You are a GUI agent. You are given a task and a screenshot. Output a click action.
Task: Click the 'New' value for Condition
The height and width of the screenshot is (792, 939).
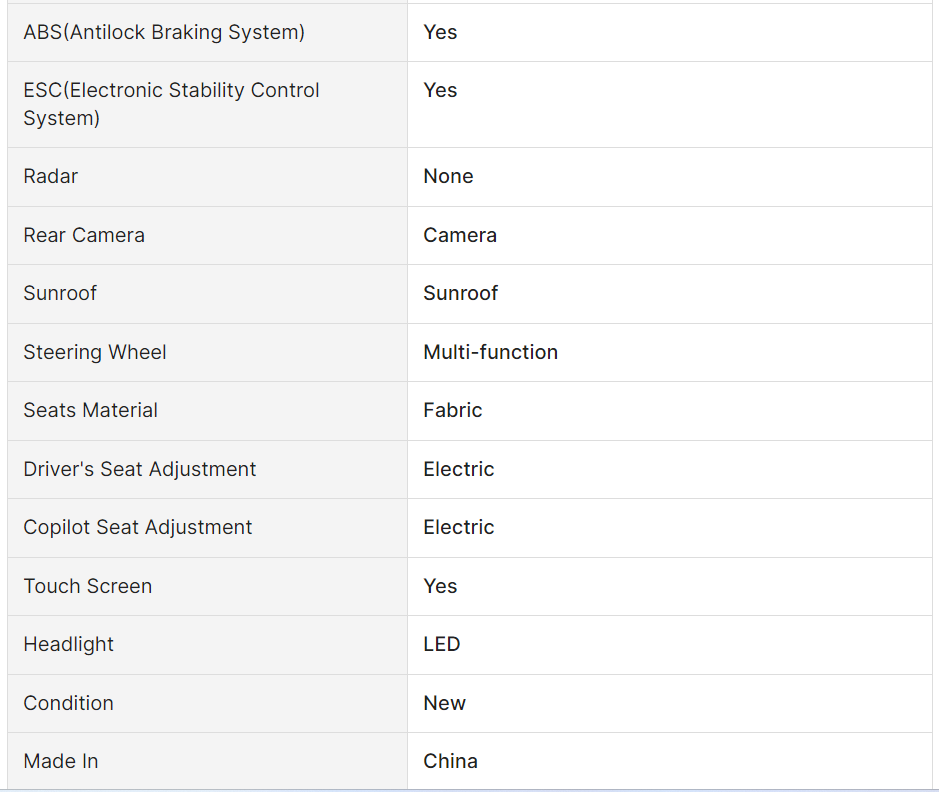click(444, 703)
